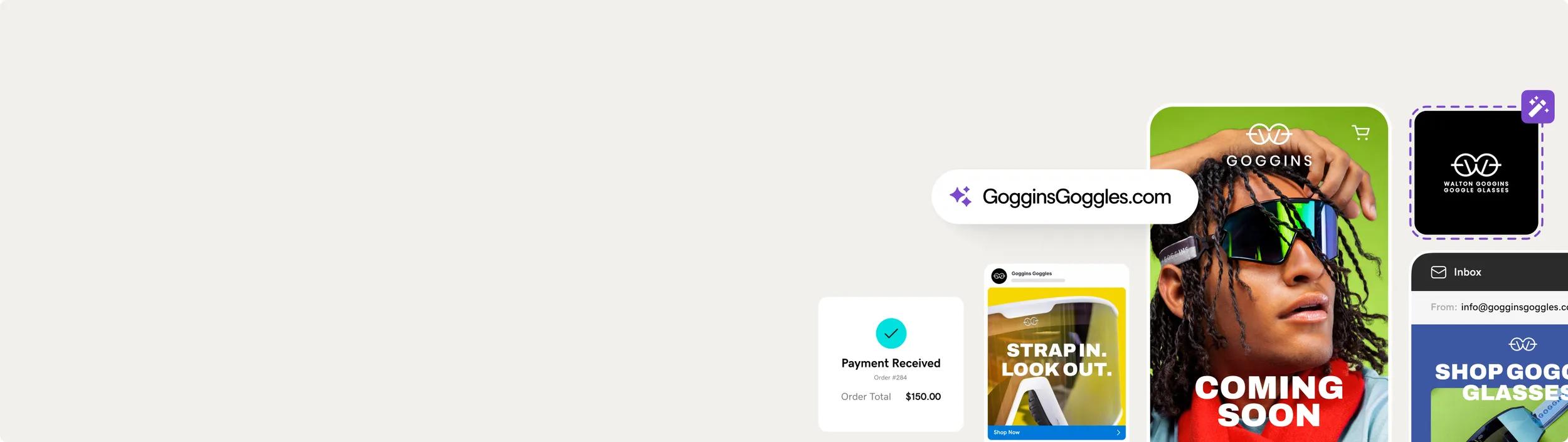The image size is (1568, 442).
Task: Click the purple magic wand icon
Action: click(1537, 107)
